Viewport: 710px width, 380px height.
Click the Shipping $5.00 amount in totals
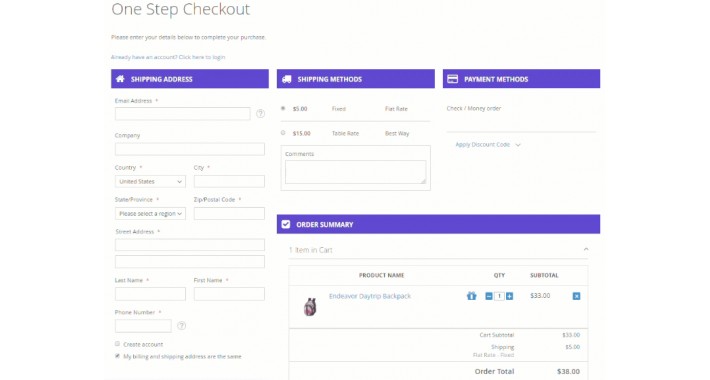572,347
